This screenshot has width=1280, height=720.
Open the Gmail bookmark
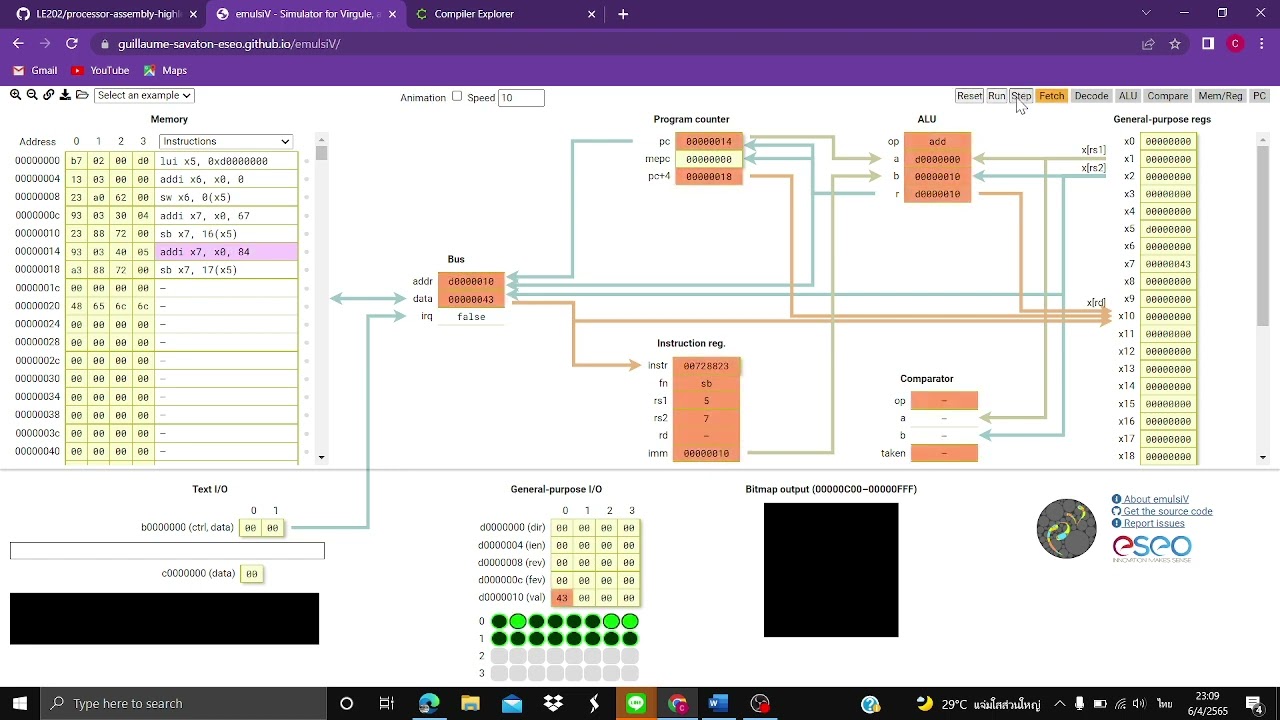pos(35,70)
